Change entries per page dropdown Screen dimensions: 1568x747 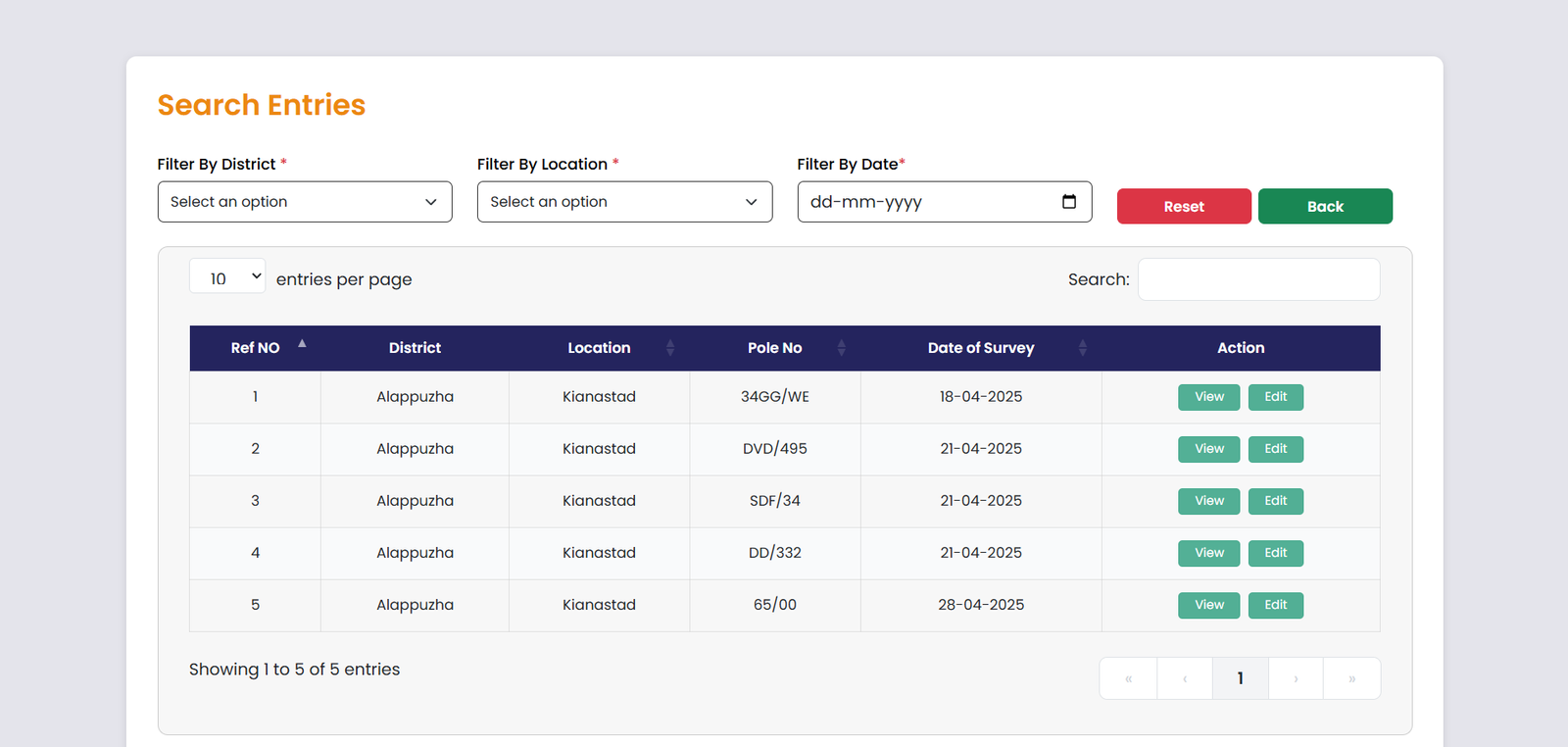(x=227, y=278)
